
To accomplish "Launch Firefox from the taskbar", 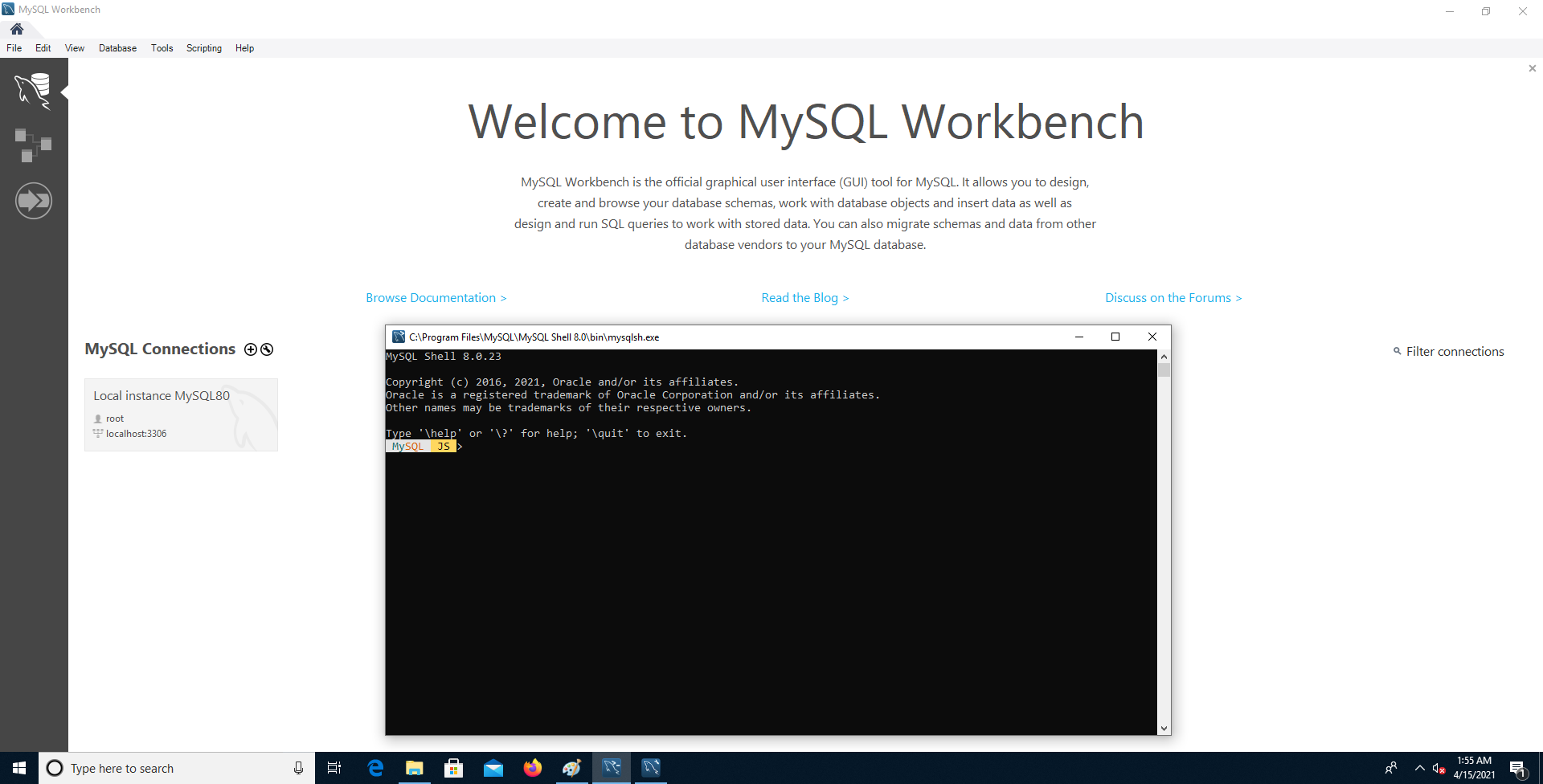I will point(533,768).
